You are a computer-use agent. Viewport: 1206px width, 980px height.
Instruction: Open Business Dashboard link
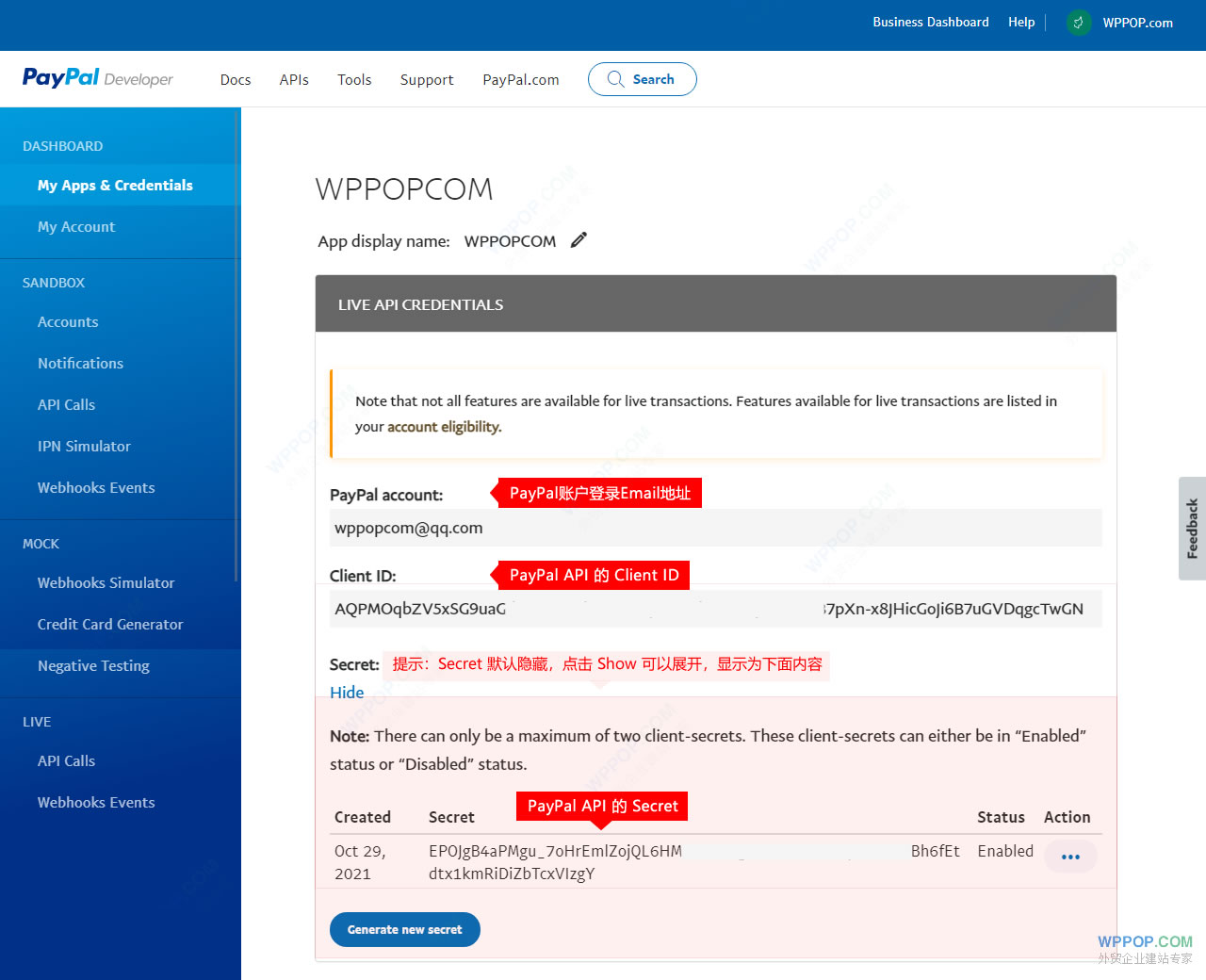pyautogui.click(x=931, y=22)
